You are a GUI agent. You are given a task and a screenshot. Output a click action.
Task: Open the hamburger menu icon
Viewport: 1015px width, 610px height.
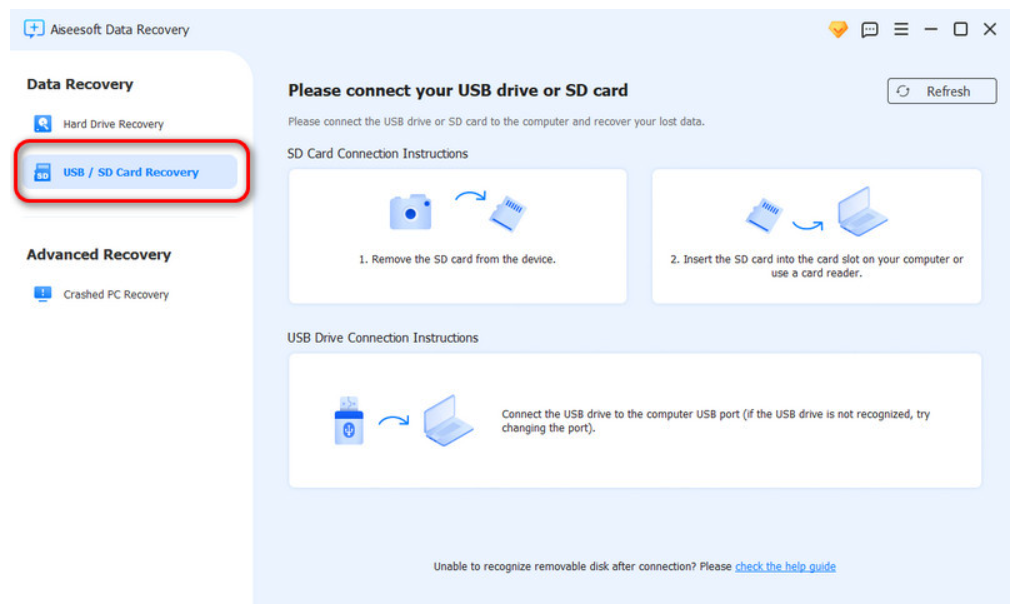tap(900, 29)
